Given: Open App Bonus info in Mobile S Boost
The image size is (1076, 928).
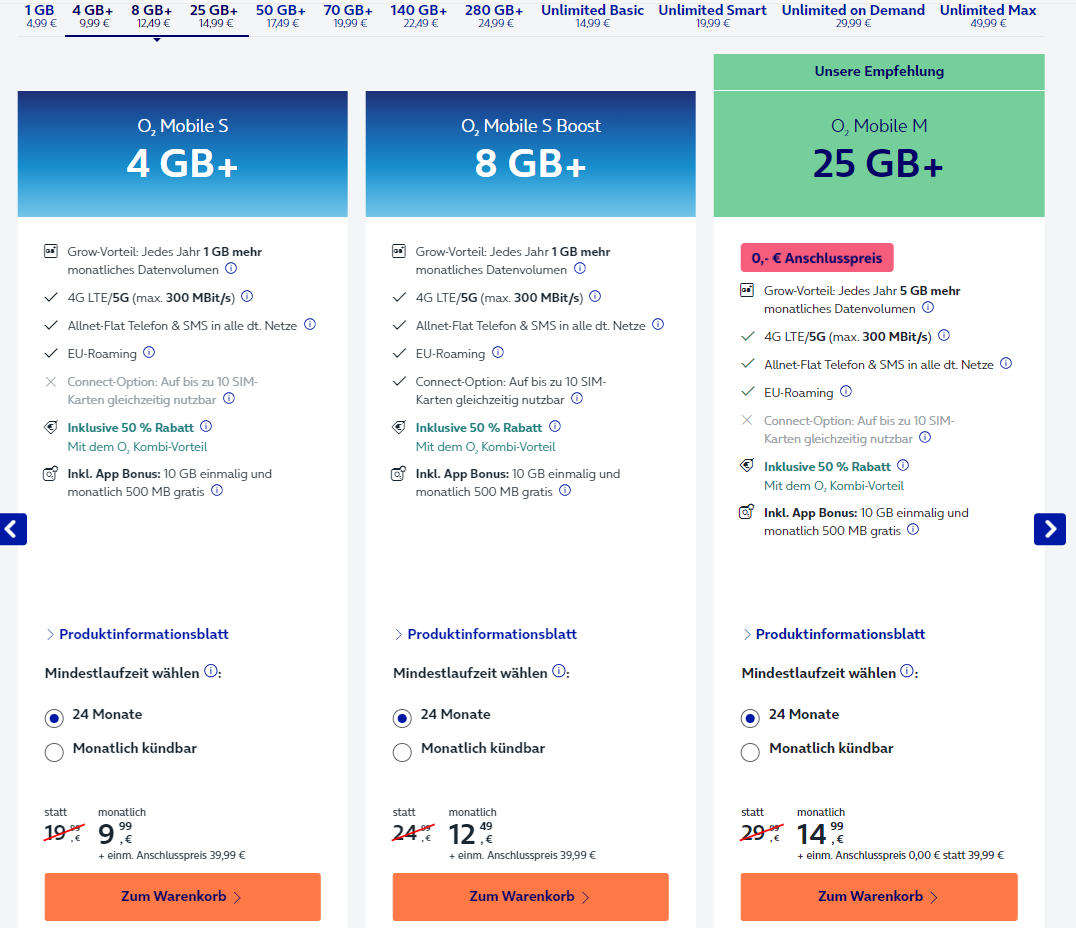Looking at the screenshot, I should tap(565, 490).
